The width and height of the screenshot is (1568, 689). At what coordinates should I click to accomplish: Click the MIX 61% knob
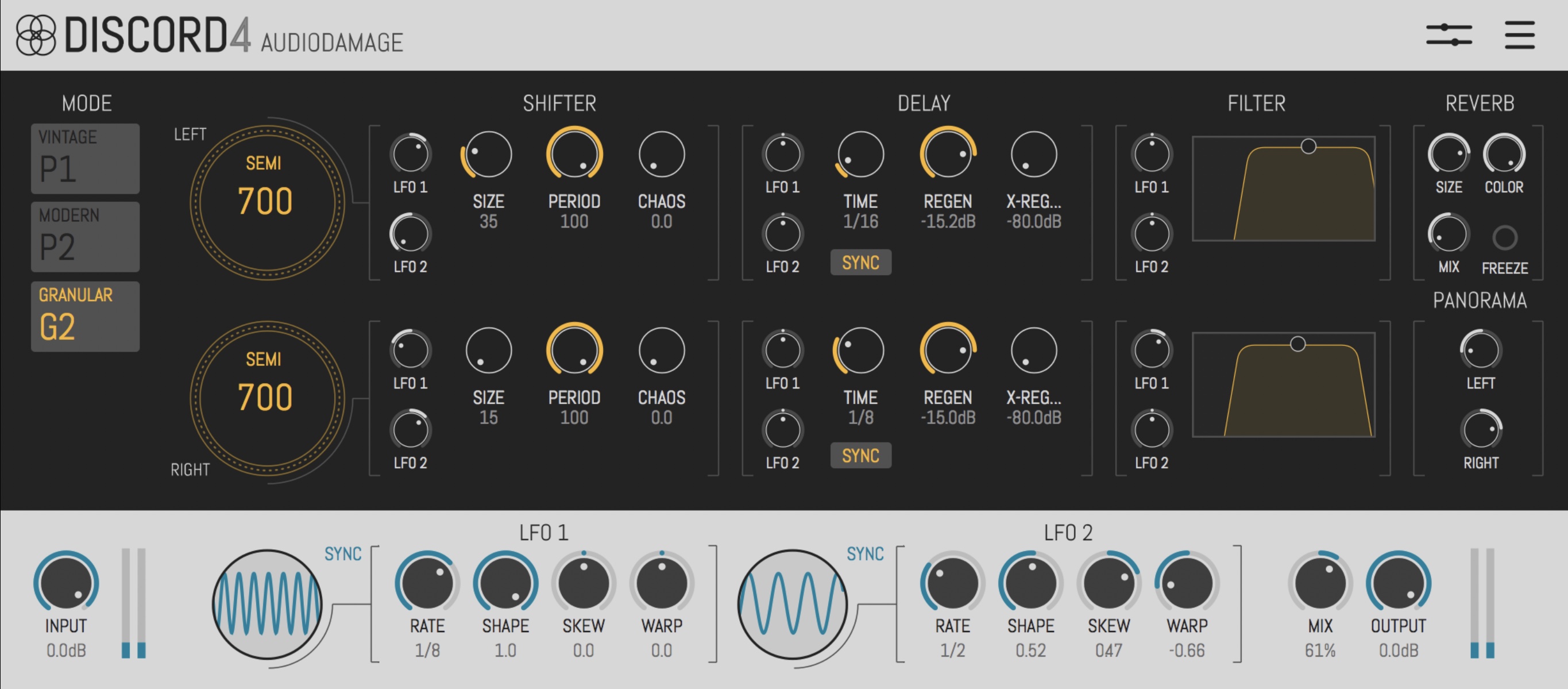click(1320, 583)
